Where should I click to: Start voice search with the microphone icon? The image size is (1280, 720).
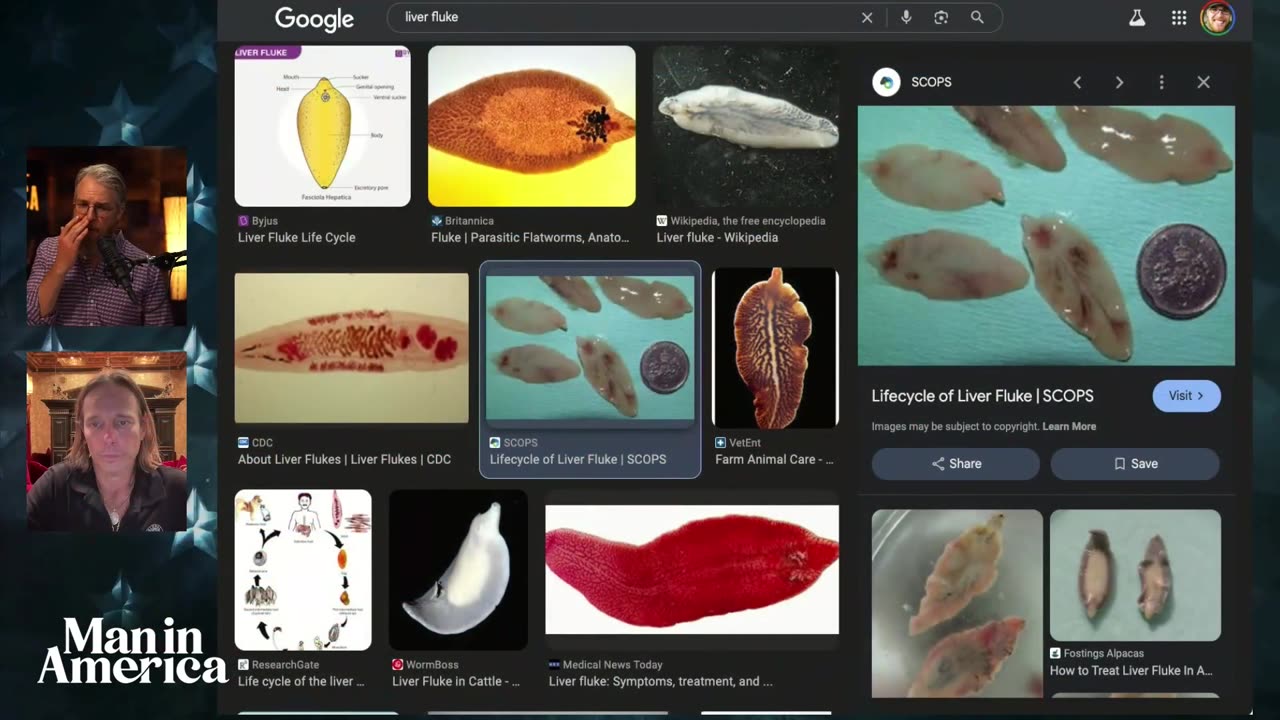(x=906, y=17)
